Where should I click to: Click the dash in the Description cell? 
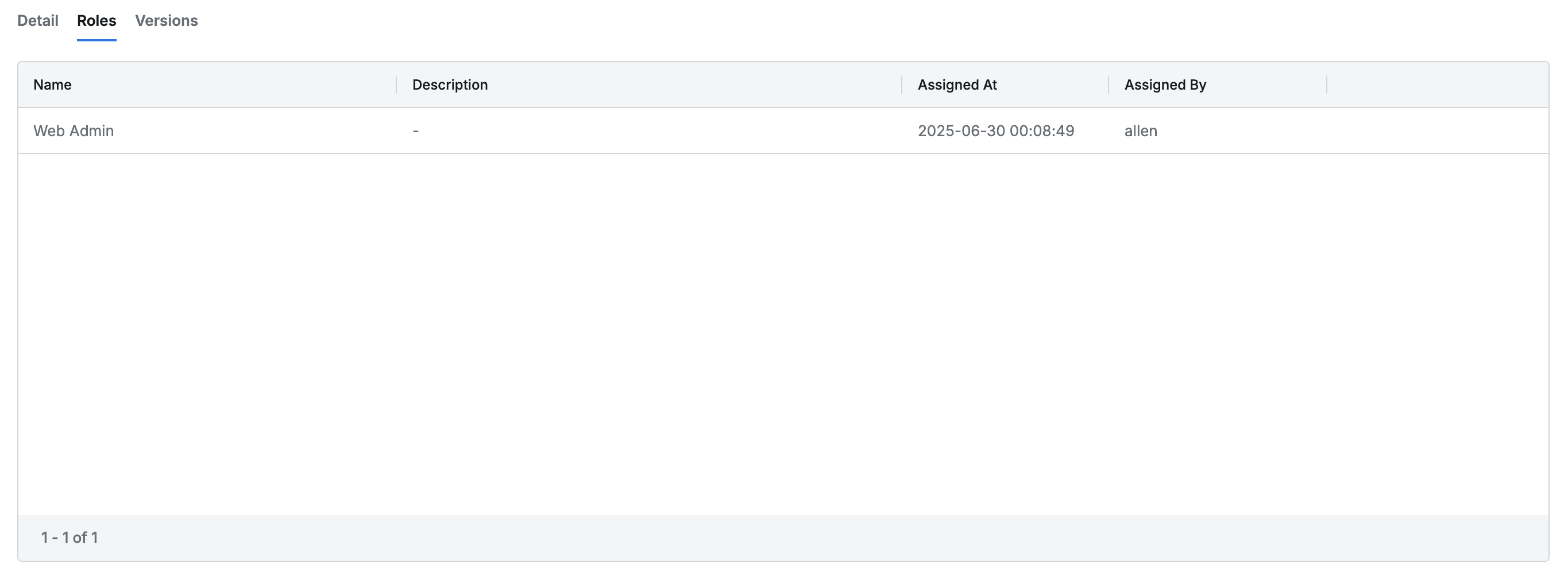(x=416, y=131)
